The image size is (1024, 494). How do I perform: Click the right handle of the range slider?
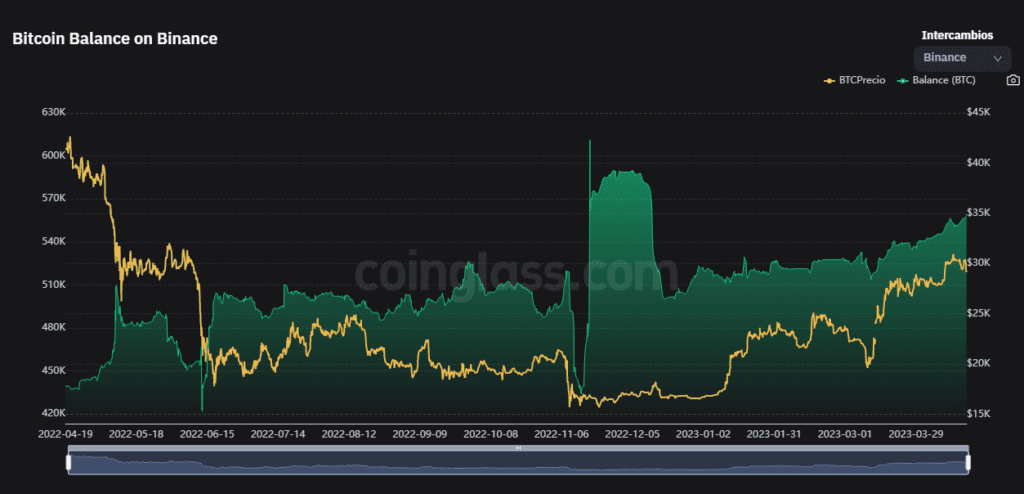(x=968, y=463)
